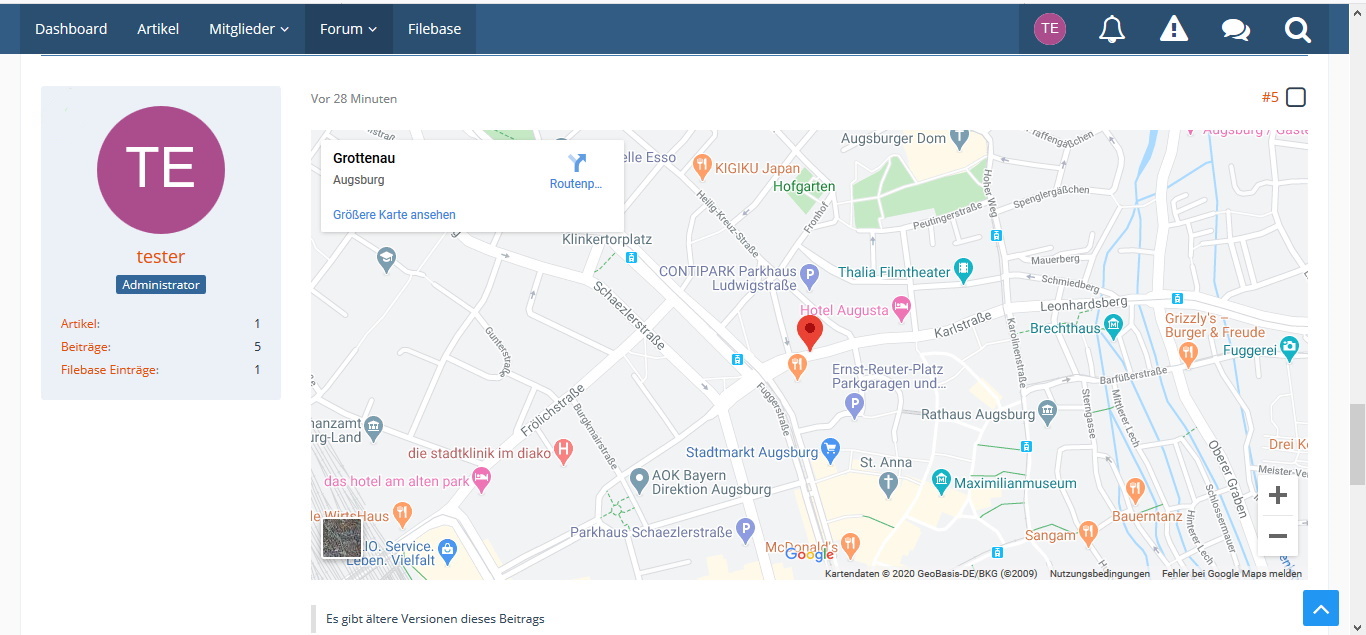Click the Grottenau place title in map card
Image resolution: width=1366 pixels, height=635 pixels.
[364, 158]
